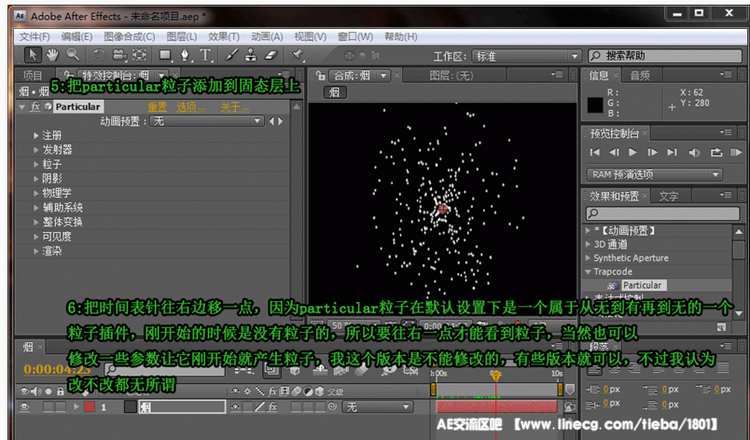Toggle solo box for layer 烟
This screenshot has width=750, height=440.
point(48,407)
